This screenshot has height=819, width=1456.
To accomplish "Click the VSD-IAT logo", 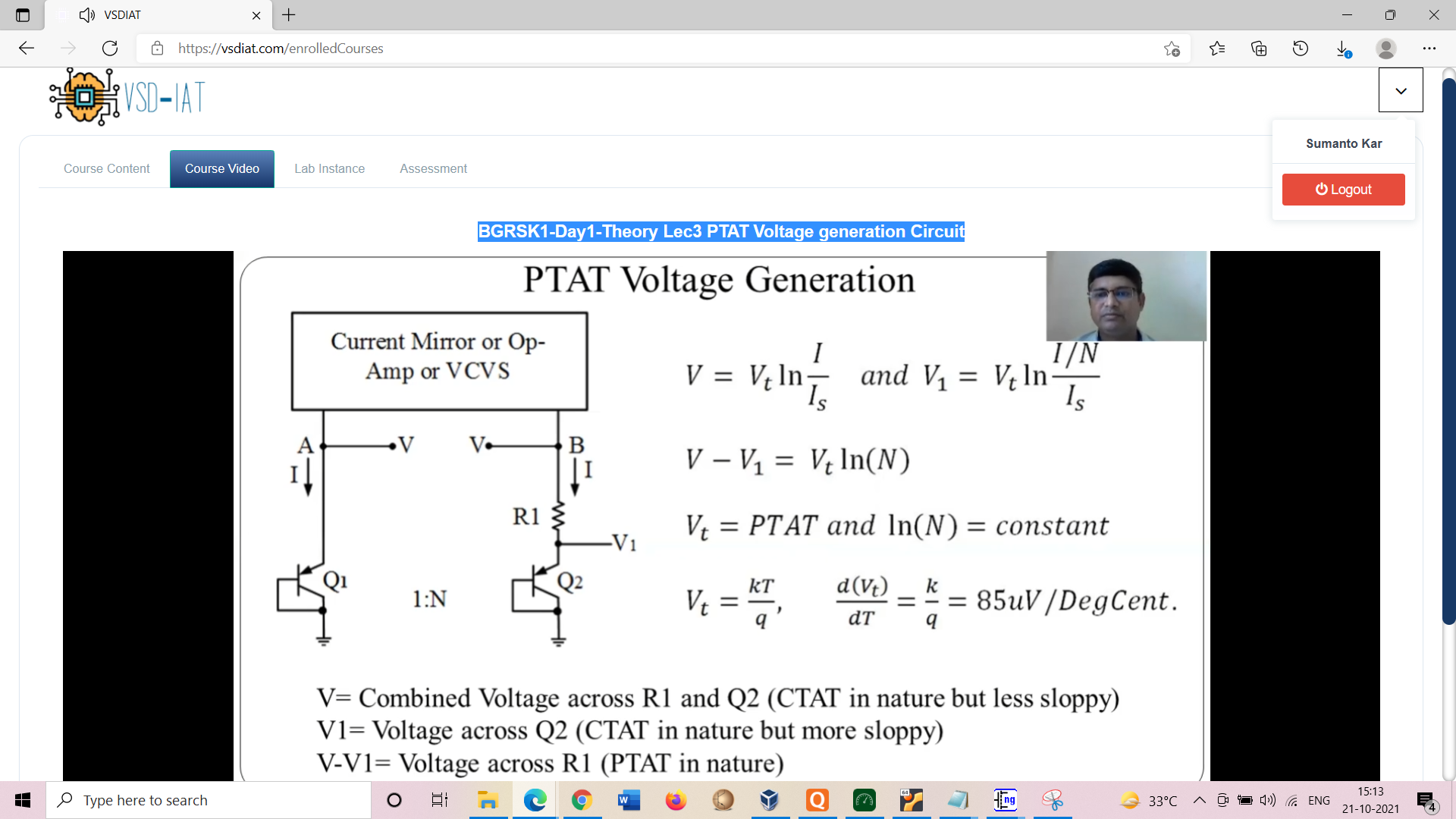I will click(126, 96).
